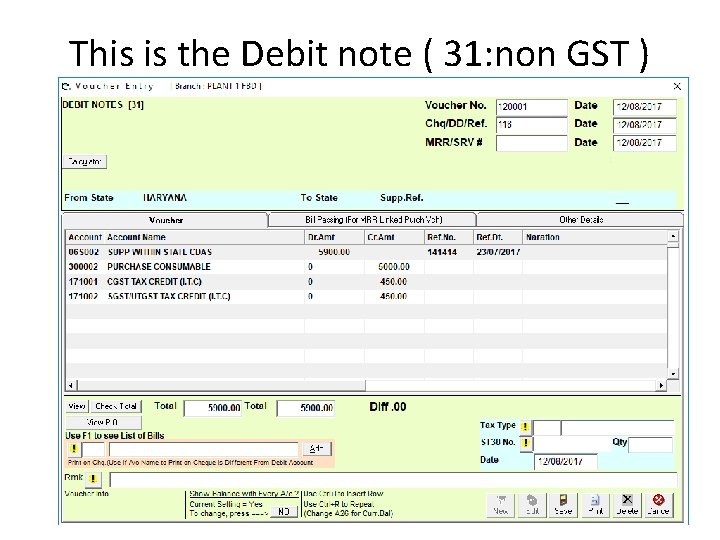Click the Calculator button
Screen dimensions: 720x540
click(84, 162)
